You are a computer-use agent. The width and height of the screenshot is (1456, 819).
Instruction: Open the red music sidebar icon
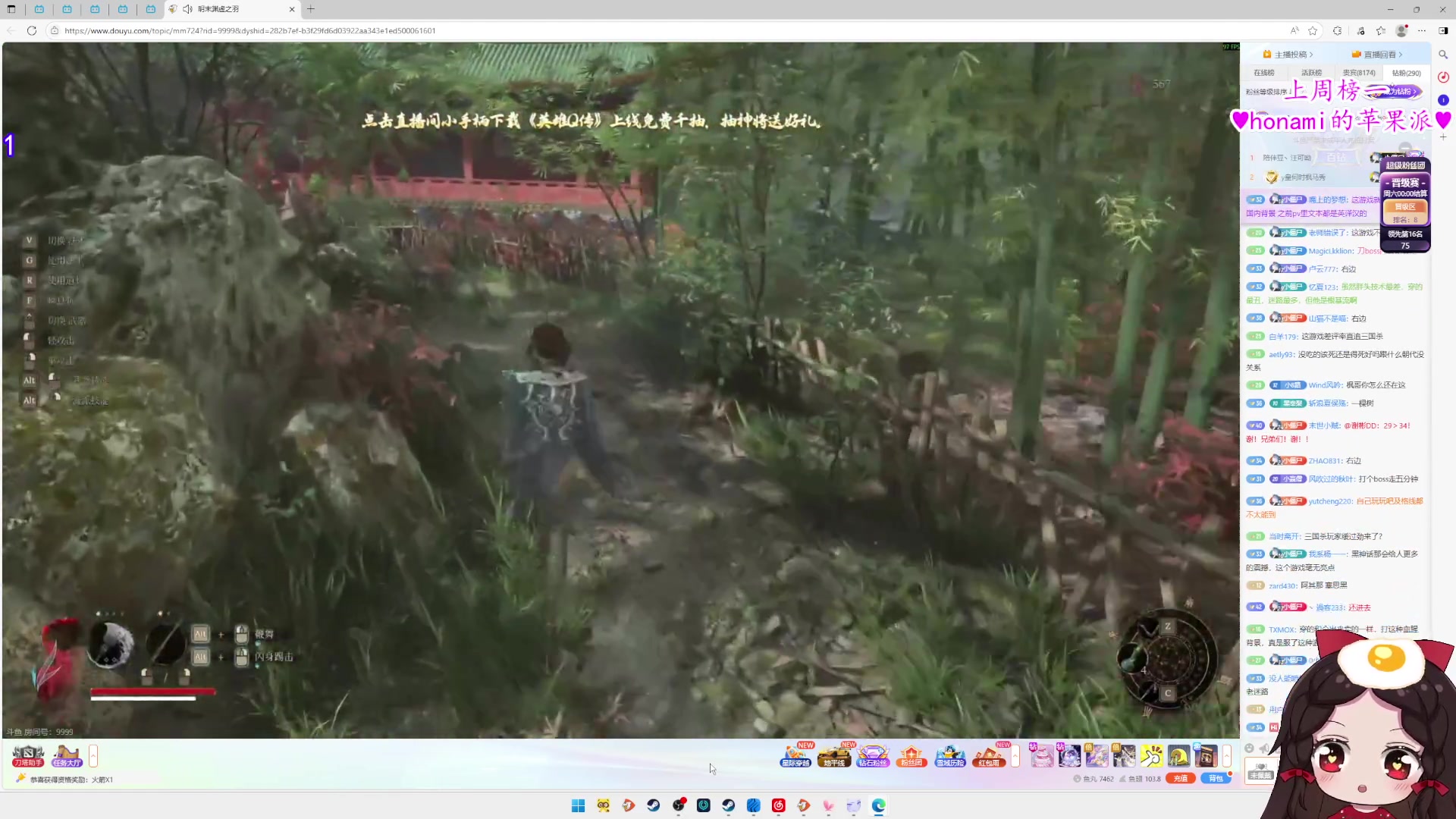(1443, 77)
